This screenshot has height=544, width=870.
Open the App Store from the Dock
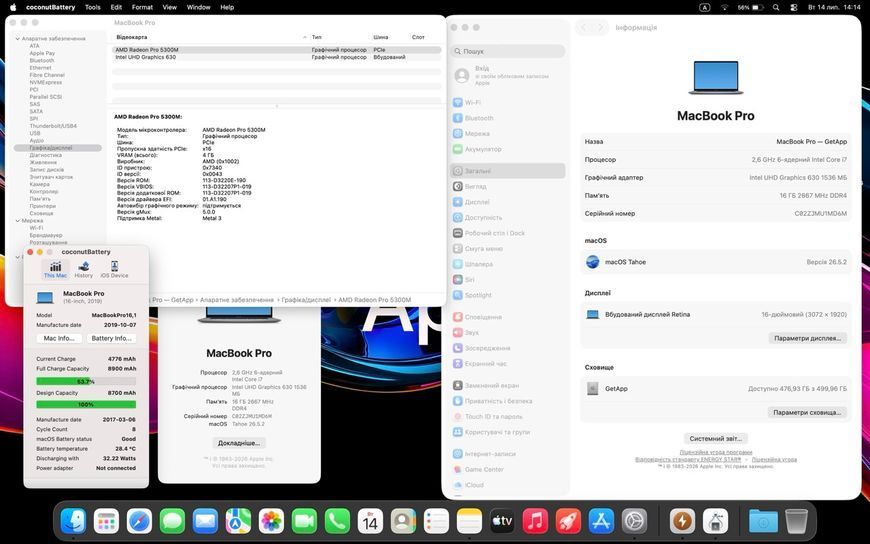coord(601,521)
